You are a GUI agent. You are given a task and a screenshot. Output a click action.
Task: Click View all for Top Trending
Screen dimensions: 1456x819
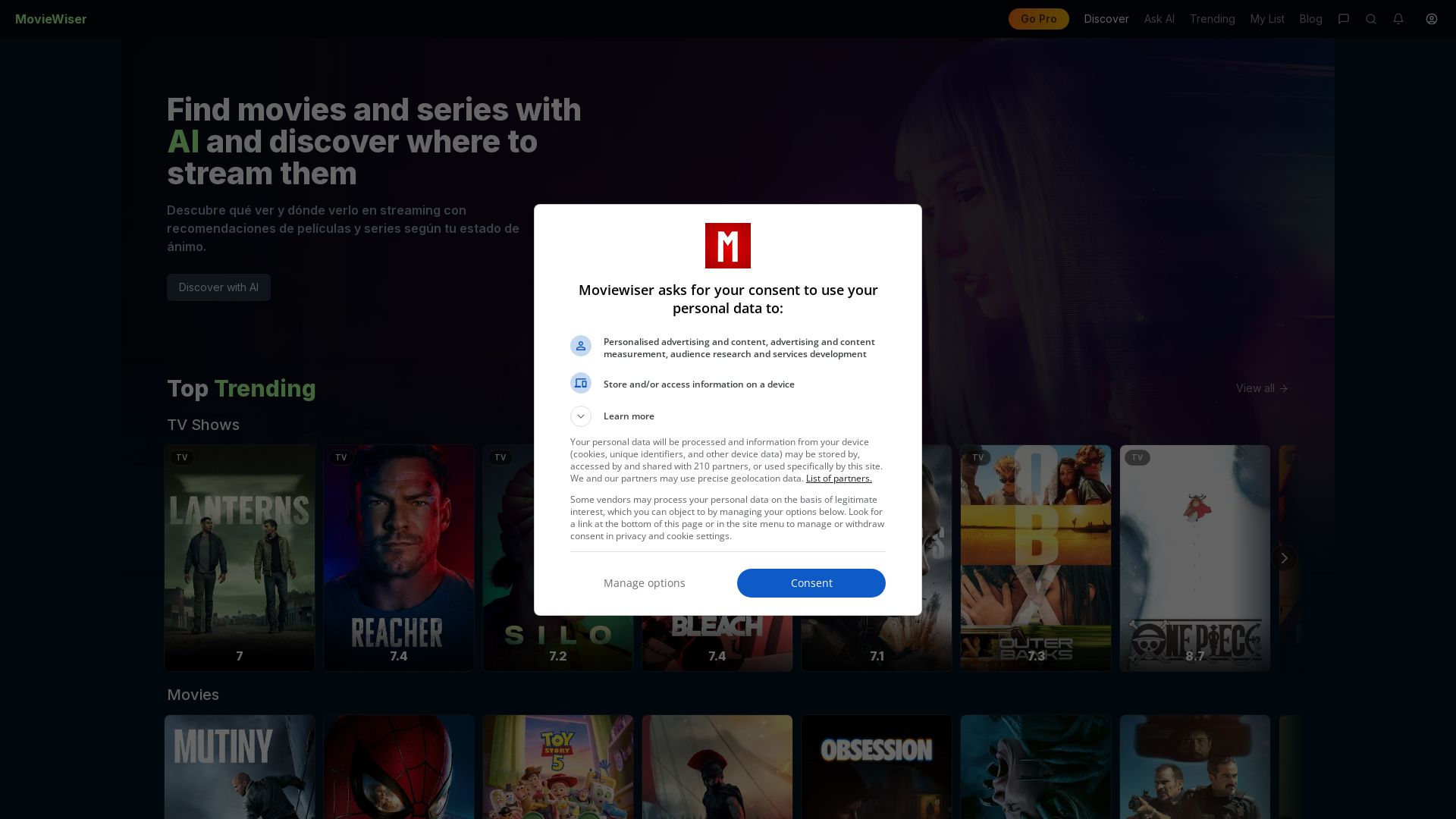[1262, 388]
